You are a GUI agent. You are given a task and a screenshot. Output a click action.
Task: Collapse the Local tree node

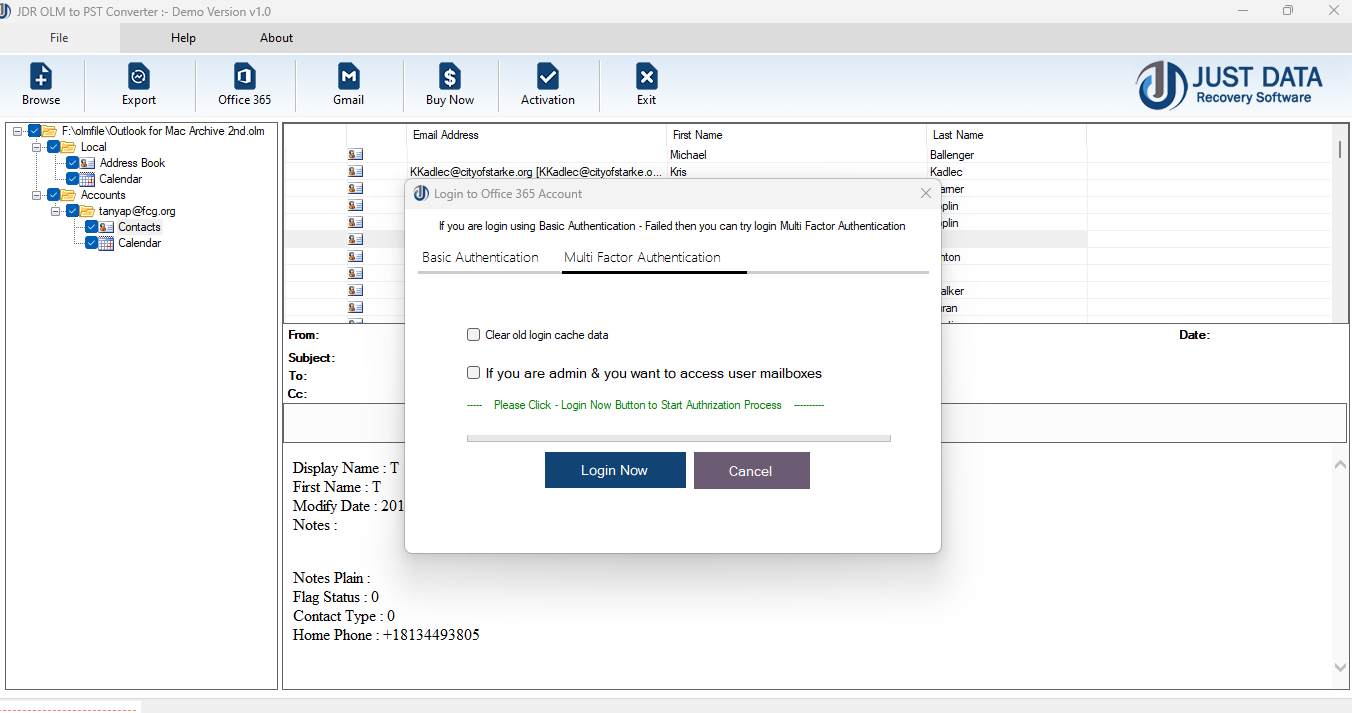click(37, 147)
